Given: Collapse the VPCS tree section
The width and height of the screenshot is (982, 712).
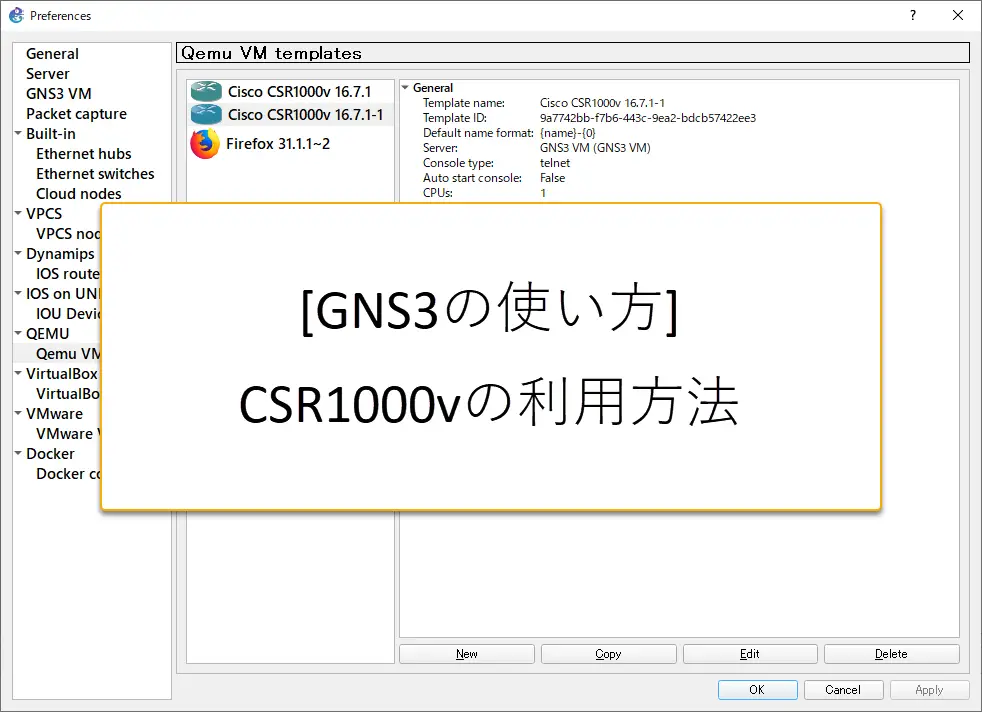Looking at the screenshot, I should pos(18,214).
